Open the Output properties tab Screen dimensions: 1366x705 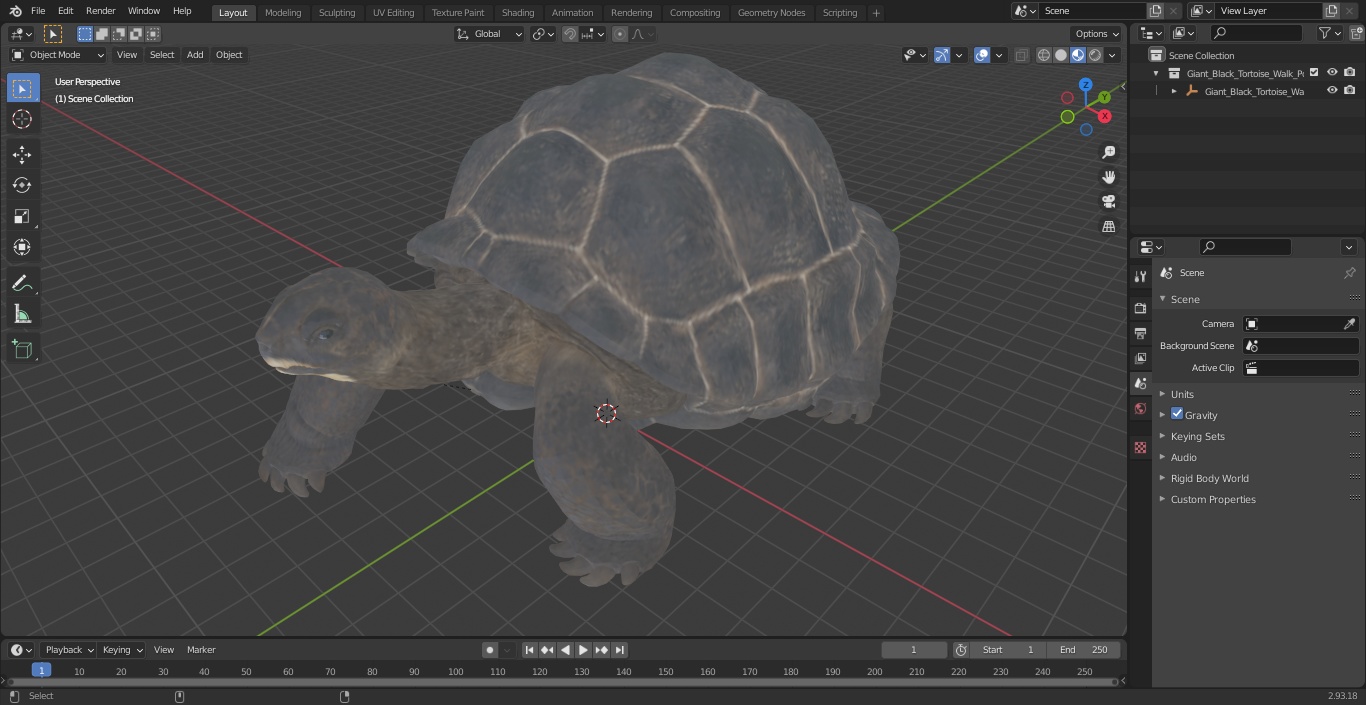pos(1140,333)
